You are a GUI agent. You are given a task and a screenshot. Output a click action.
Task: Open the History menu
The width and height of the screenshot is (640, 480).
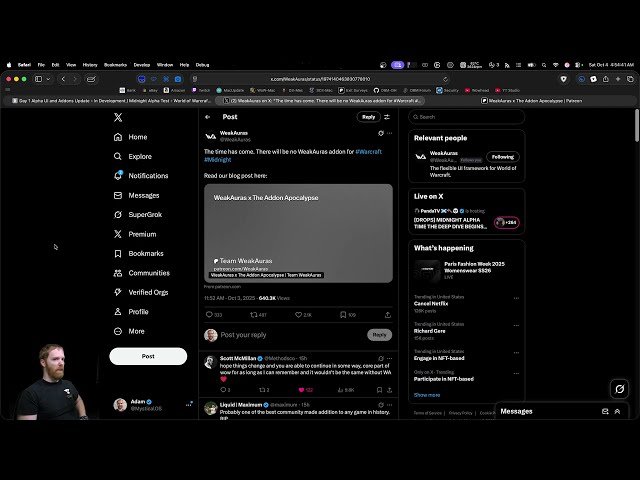pyautogui.click(x=90, y=65)
